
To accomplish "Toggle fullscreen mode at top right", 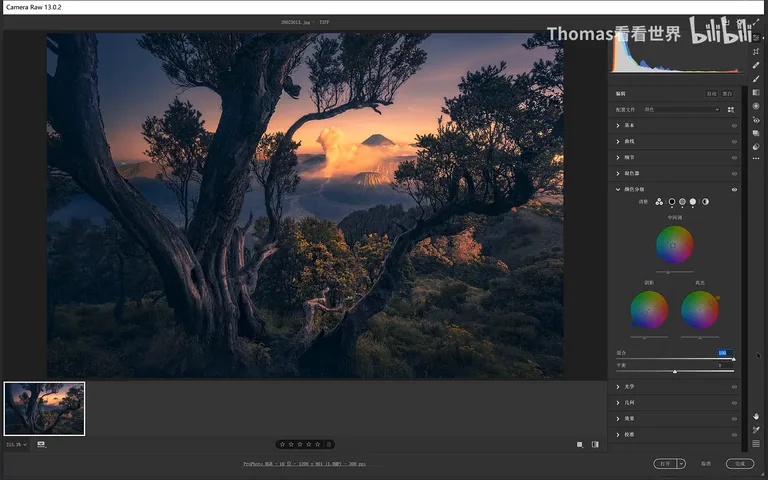I will click(756, 22).
